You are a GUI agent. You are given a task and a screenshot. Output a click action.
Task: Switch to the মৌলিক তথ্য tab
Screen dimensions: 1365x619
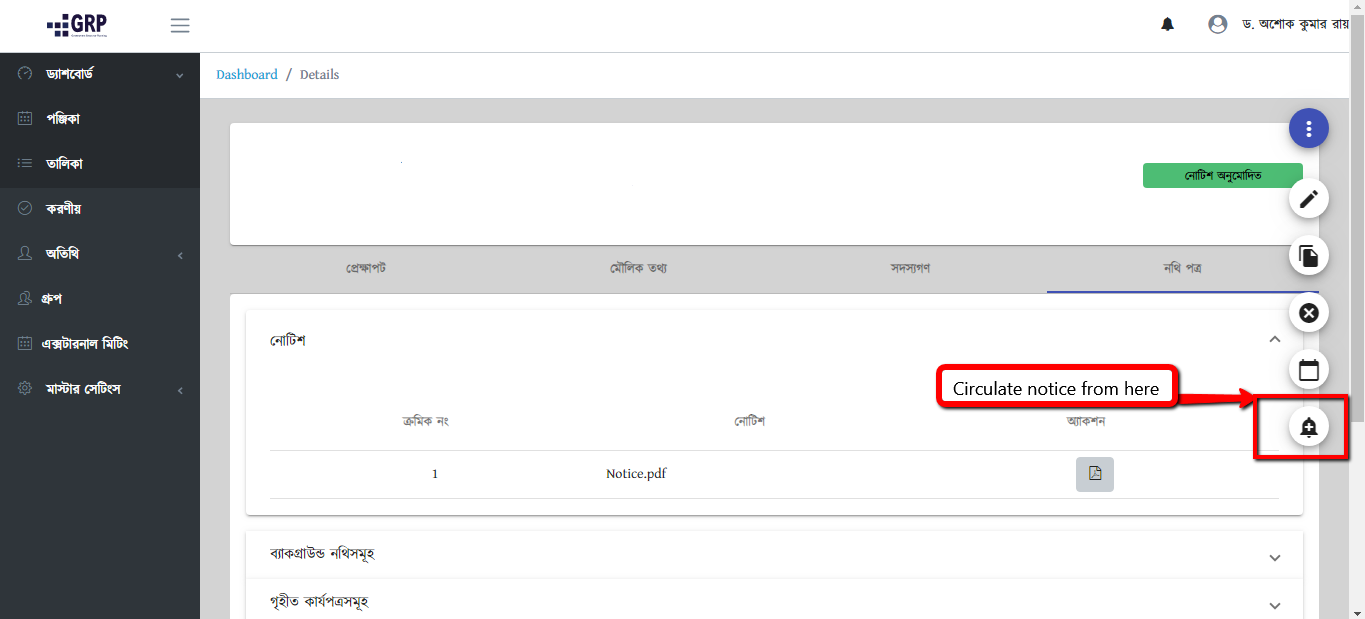(x=638, y=268)
